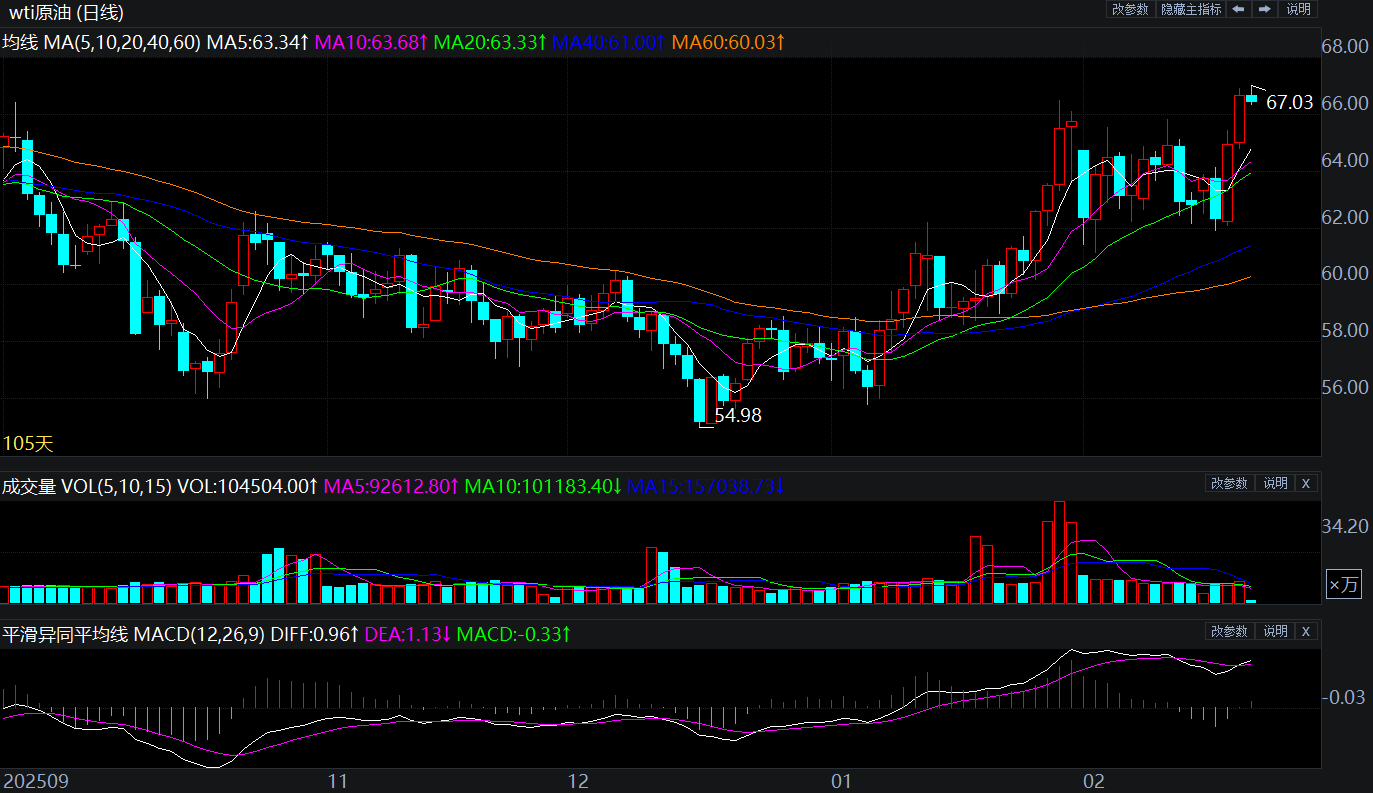The image size is (1373, 793).
Task: Toggle 隐藏主指标 to hide main indicator
Action: point(1190,9)
